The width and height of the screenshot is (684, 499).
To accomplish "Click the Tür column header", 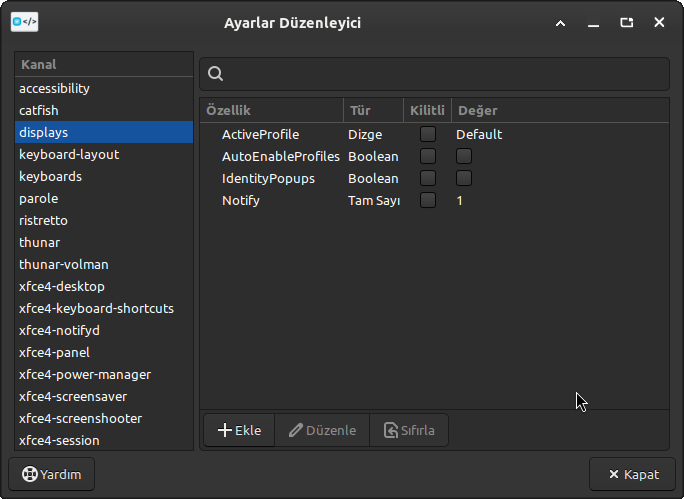I will pos(372,110).
